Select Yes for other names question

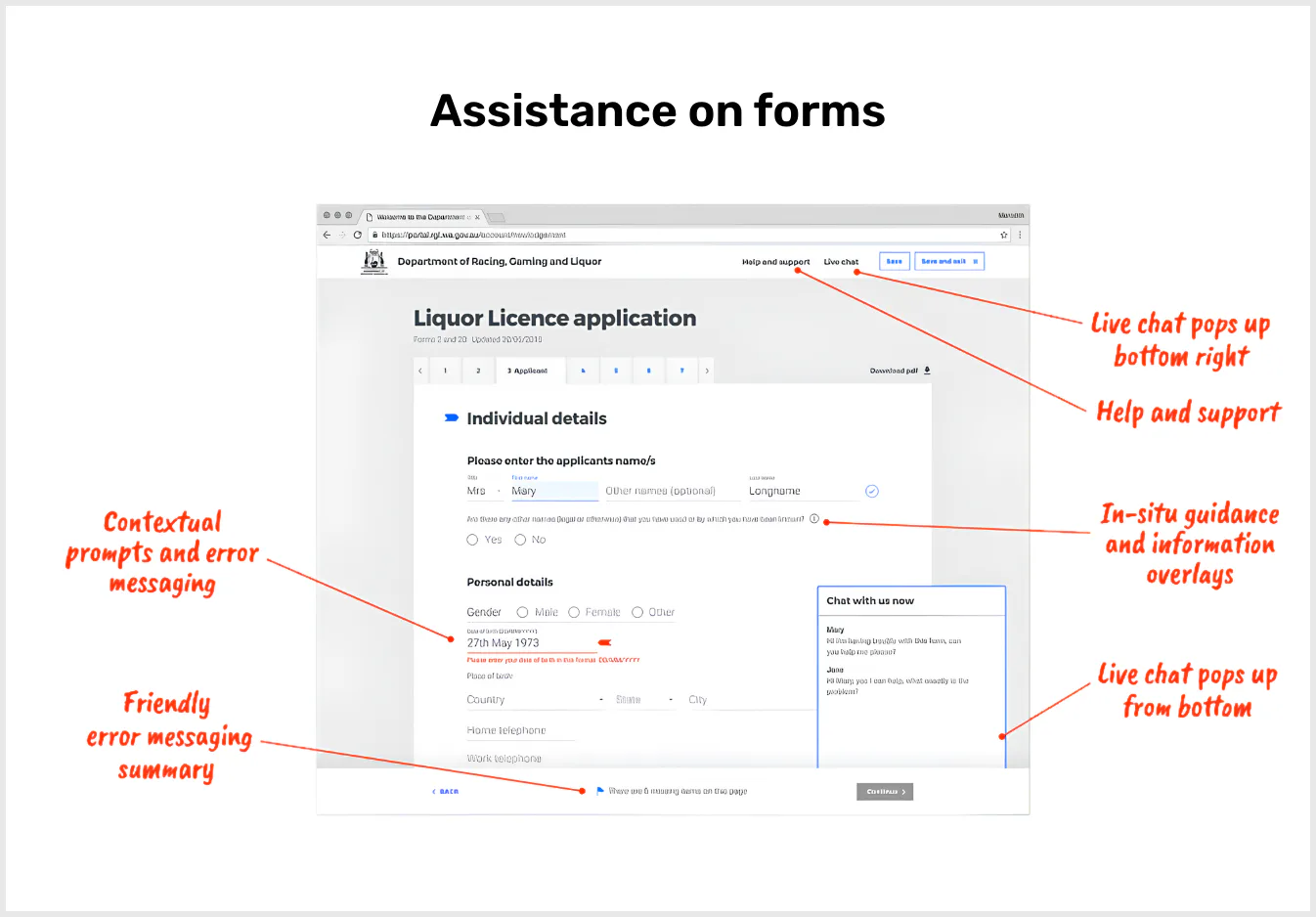[472, 540]
